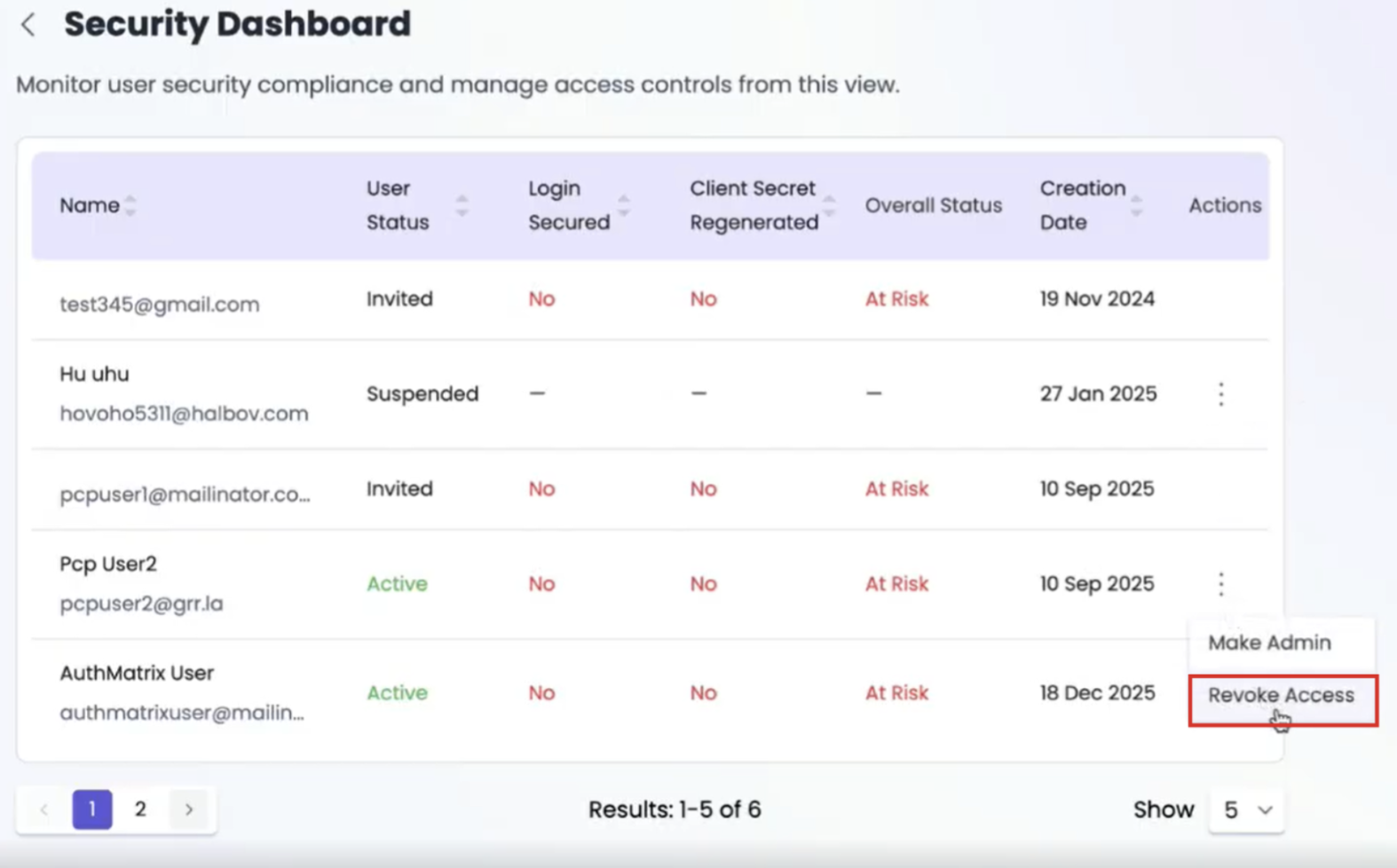The height and width of the screenshot is (868, 1397).
Task: Open actions menu for Pcp User2
Action: (1221, 584)
